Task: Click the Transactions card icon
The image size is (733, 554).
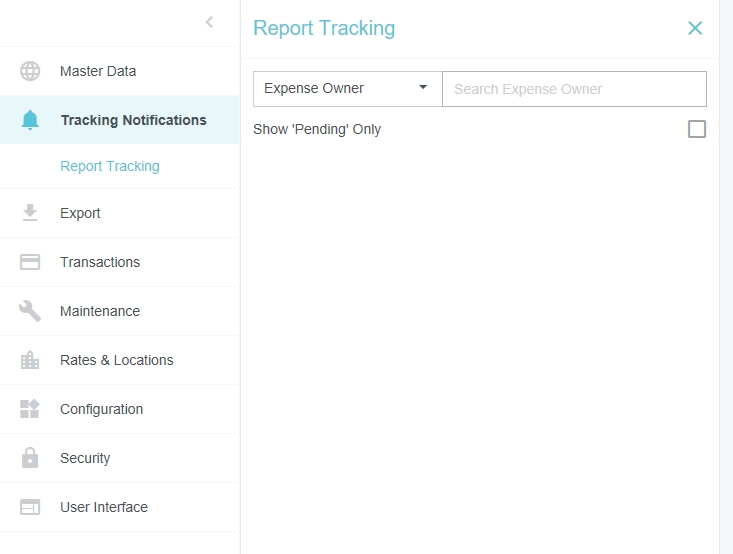Action: click(x=30, y=262)
